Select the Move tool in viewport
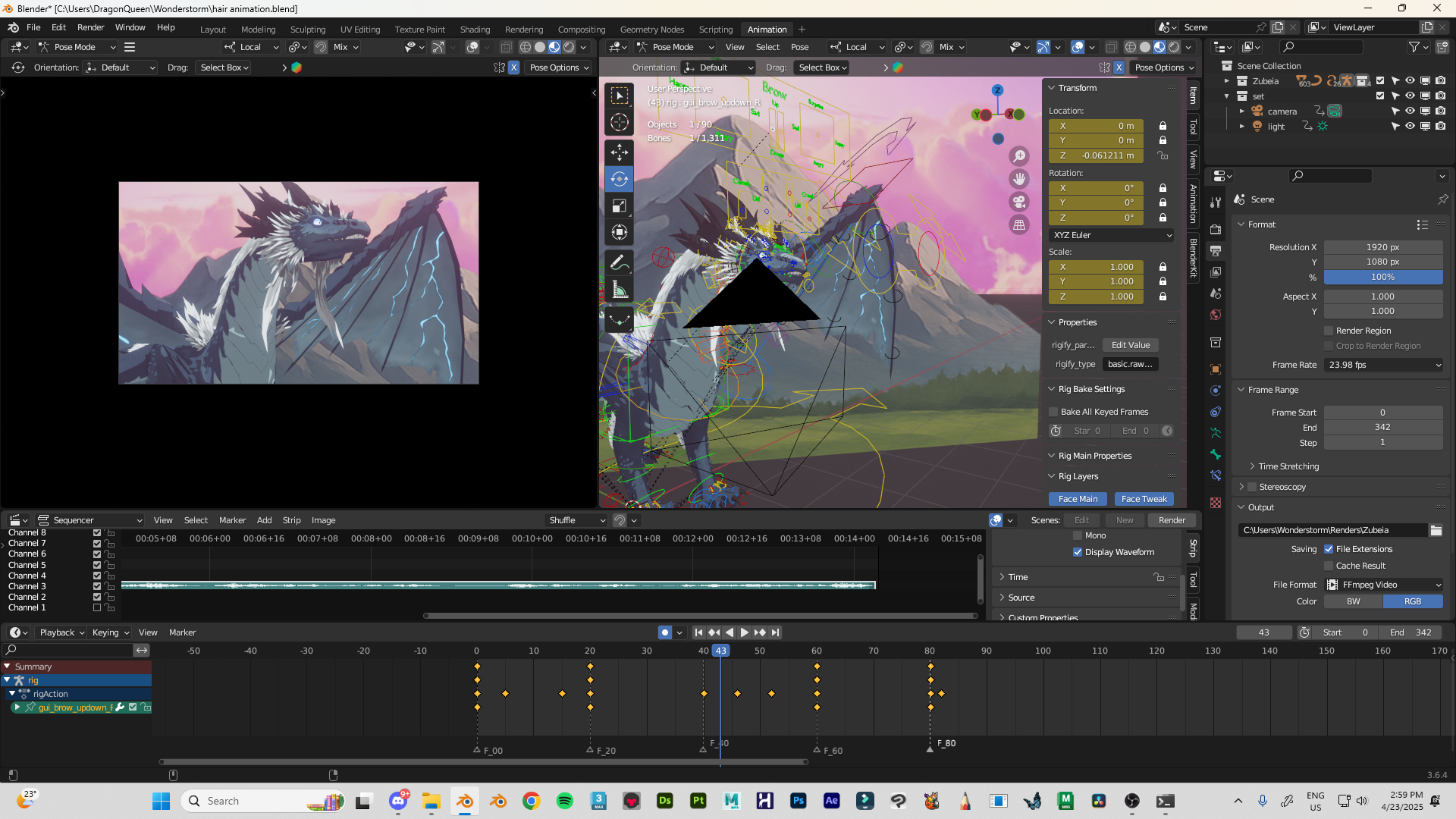The height and width of the screenshot is (819, 1456). (620, 152)
